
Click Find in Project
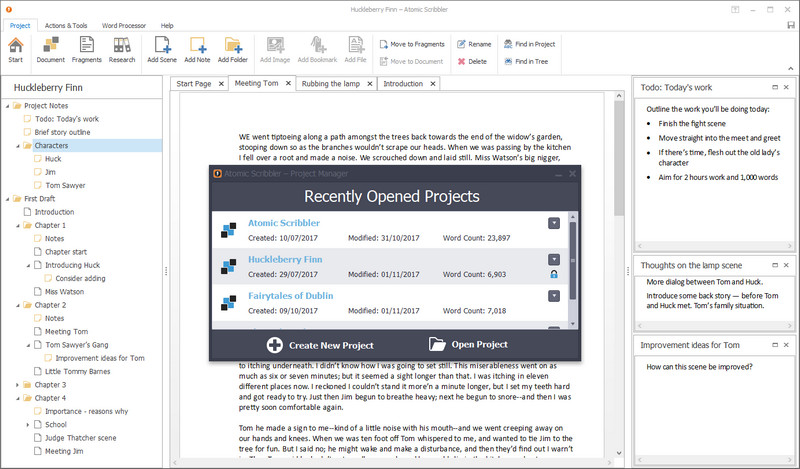(x=530, y=44)
